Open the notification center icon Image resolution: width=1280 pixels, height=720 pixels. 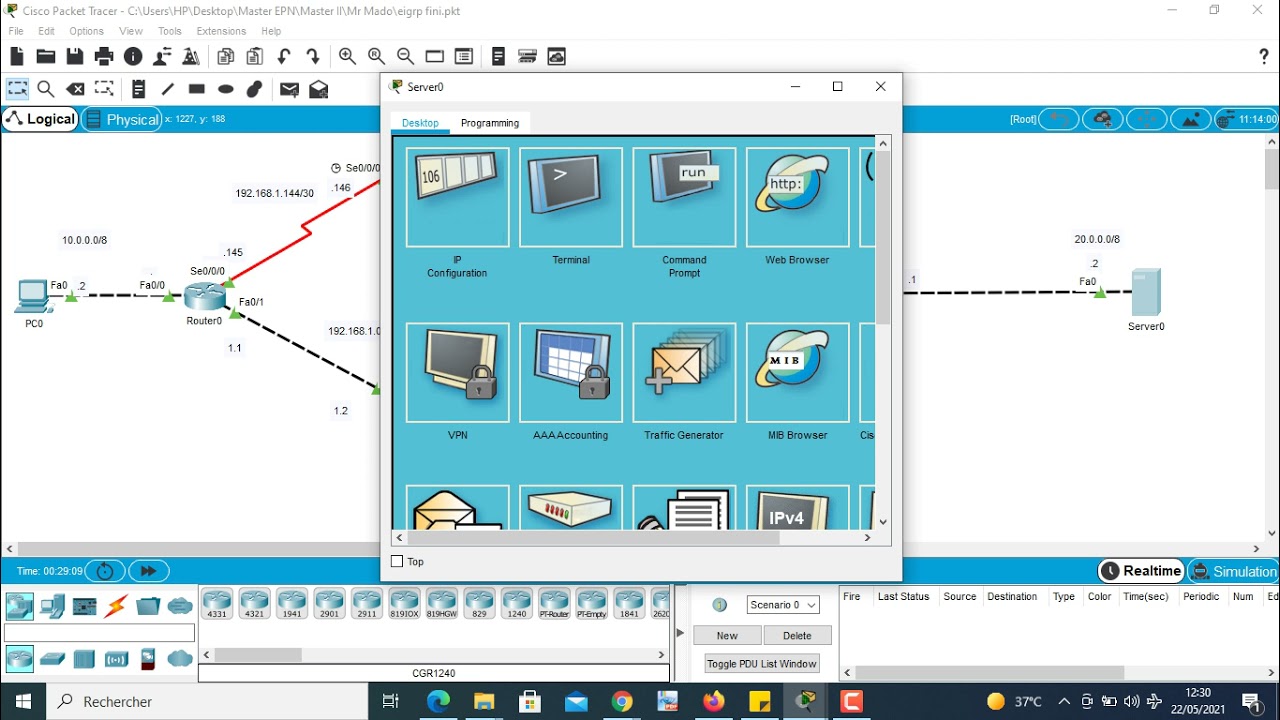pyautogui.click(x=1251, y=701)
